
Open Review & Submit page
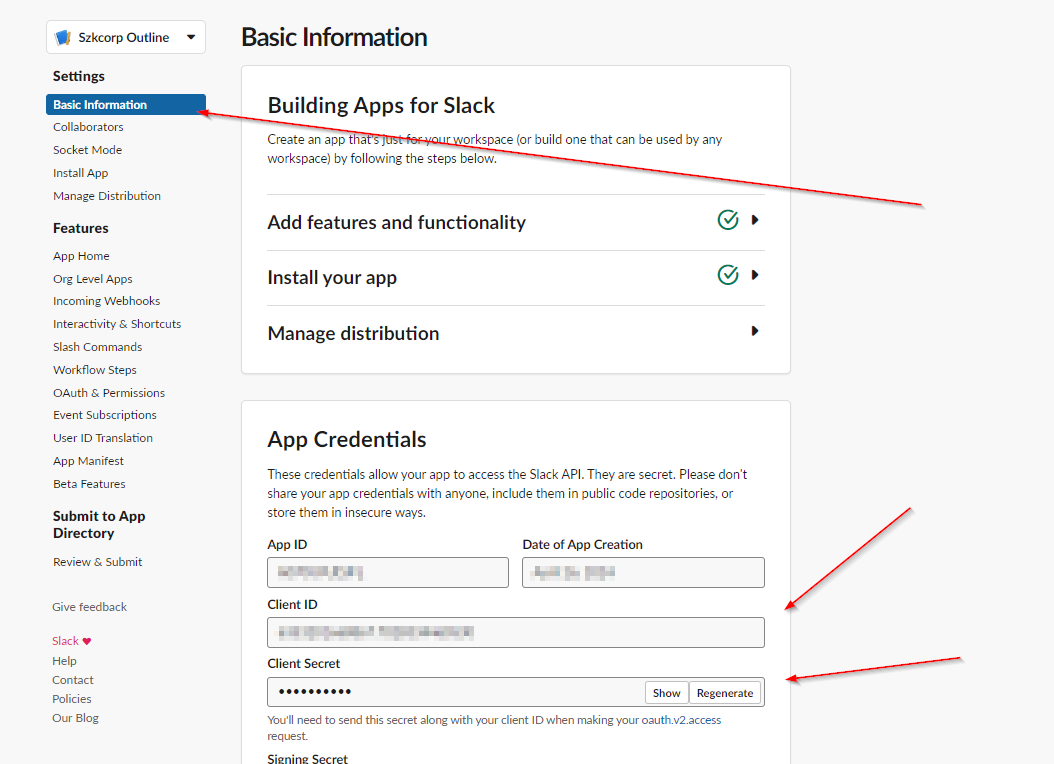pos(97,562)
